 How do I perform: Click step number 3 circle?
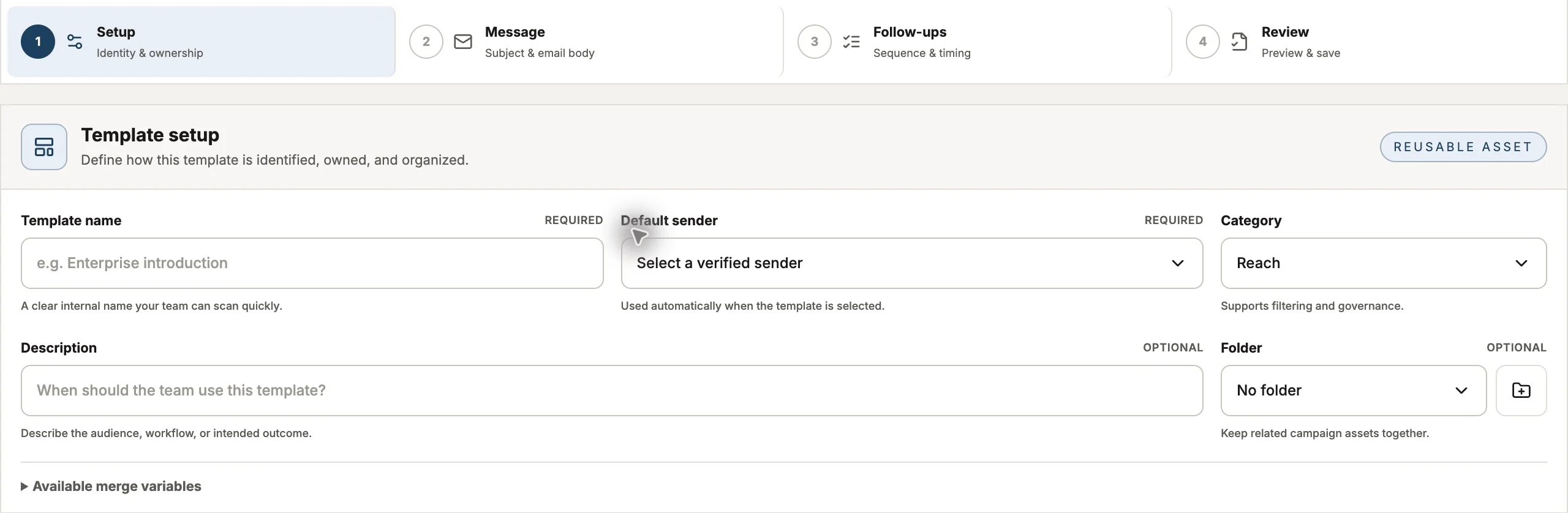pyautogui.click(x=815, y=42)
